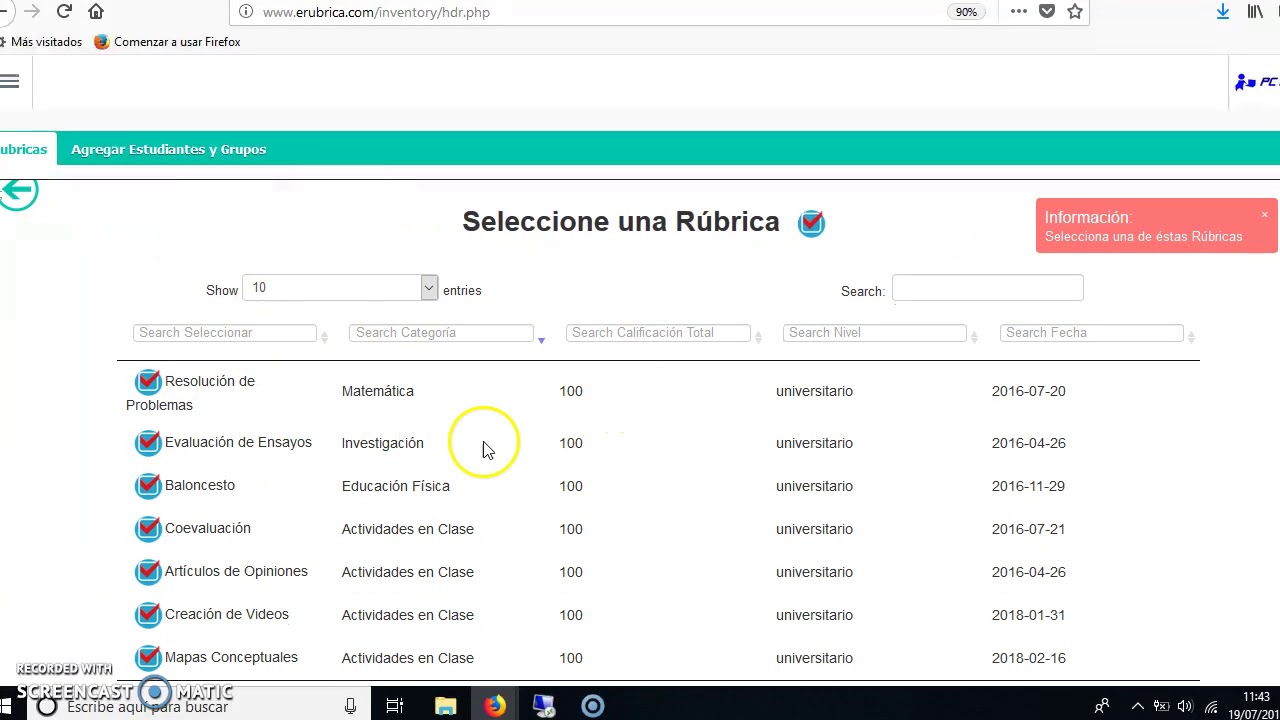Viewport: 1280px width, 720px height.
Task: Click universitario in the Coevaluación row
Action: pyautogui.click(x=814, y=529)
